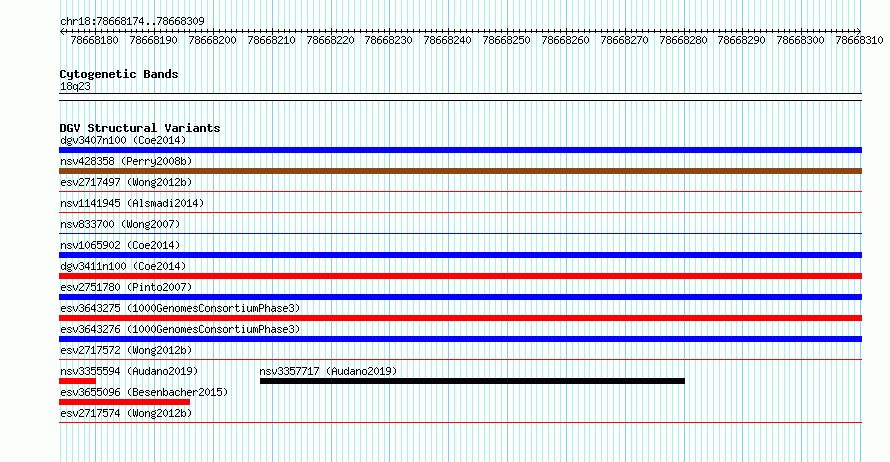890x462 pixels.
Task: Click the blue bar under esv3643276
Action: click(x=460, y=339)
